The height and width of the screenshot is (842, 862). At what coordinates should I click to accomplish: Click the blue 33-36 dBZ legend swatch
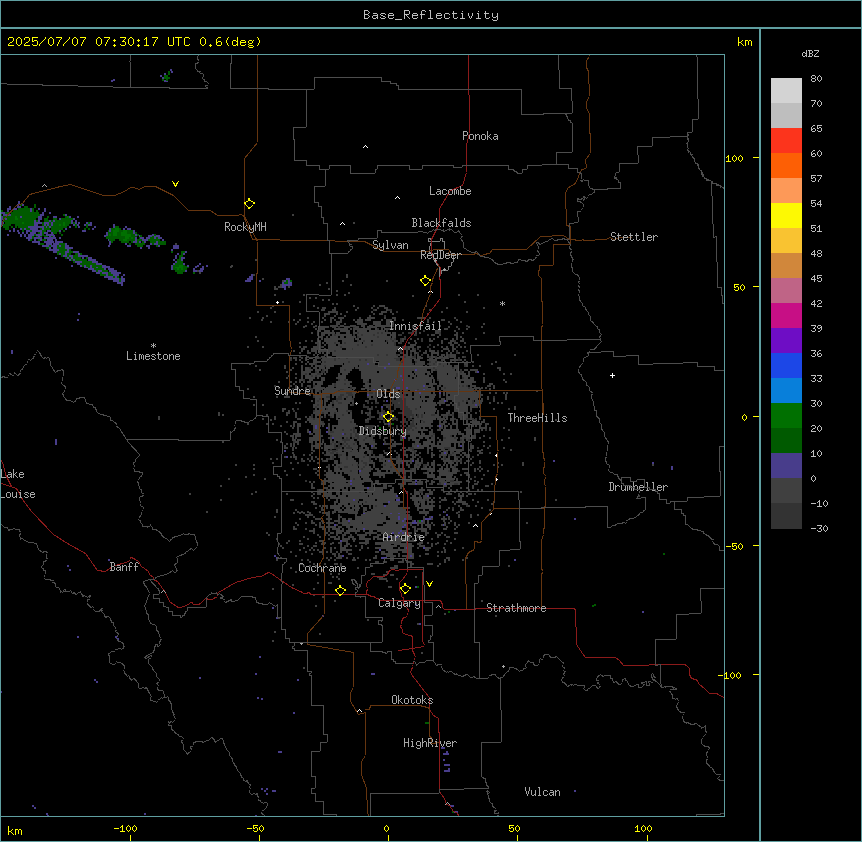[786, 365]
